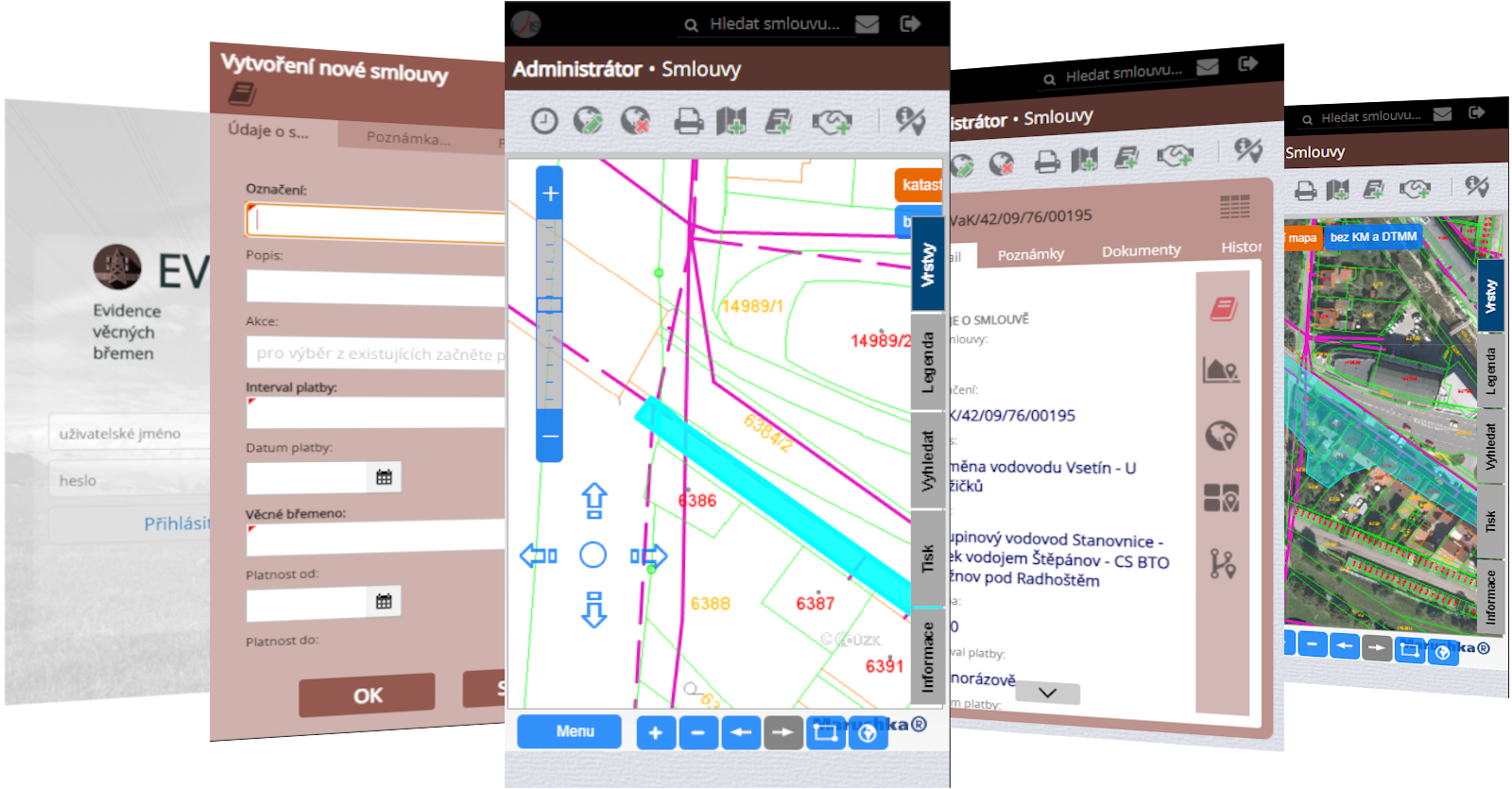Open mail envelope icon in center window header
The image size is (1512, 789).
click(867, 24)
